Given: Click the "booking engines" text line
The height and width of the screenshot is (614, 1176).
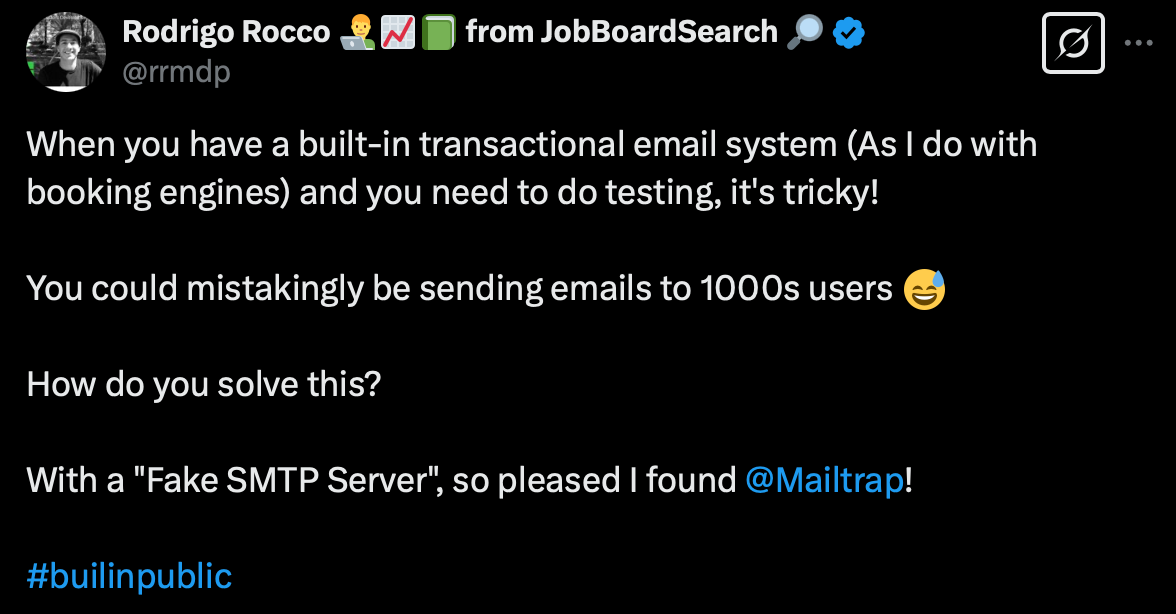Looking at the screenshot, I should 452,193.
